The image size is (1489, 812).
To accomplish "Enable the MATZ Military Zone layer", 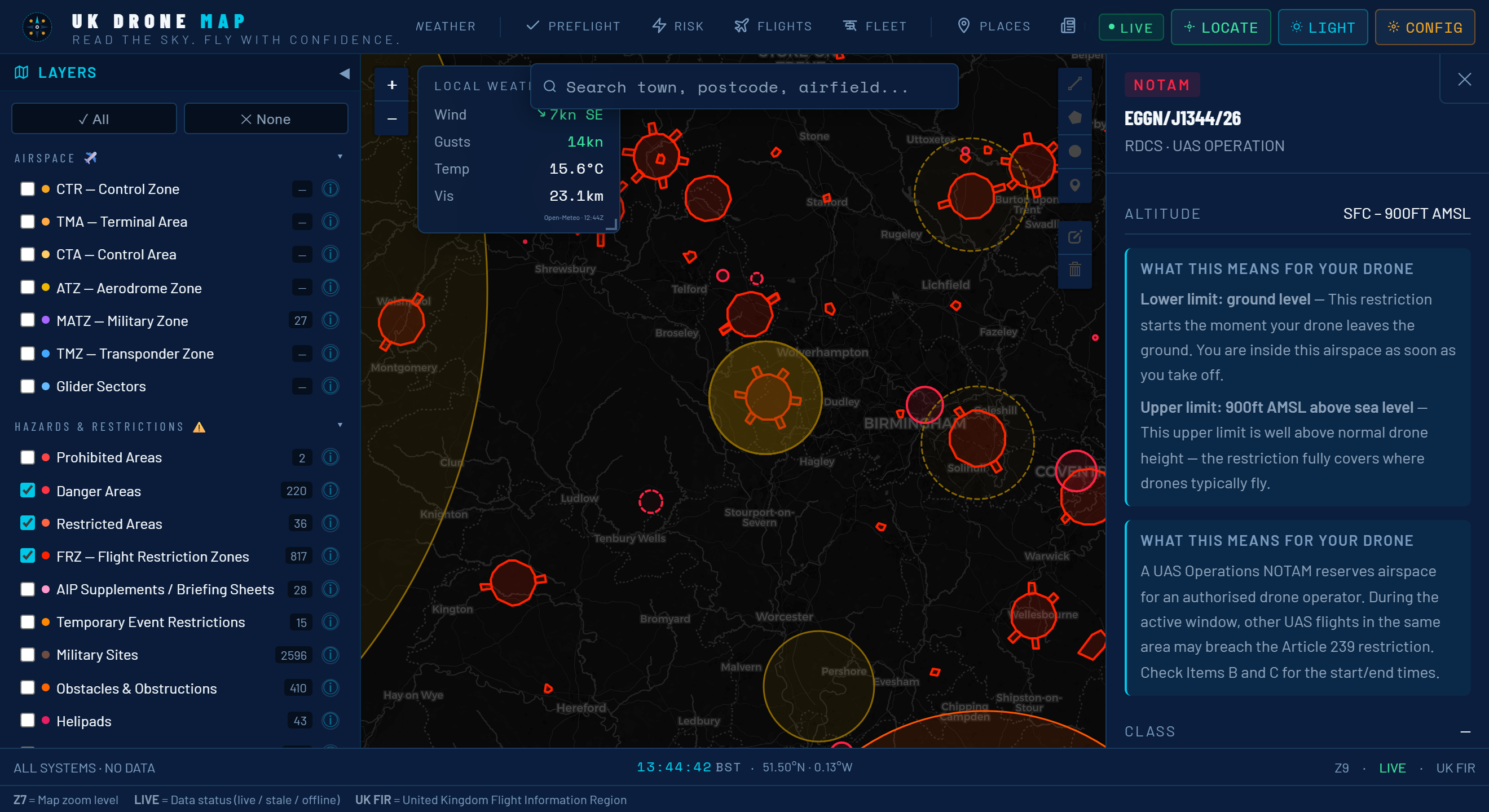I will tap(27, 320).
